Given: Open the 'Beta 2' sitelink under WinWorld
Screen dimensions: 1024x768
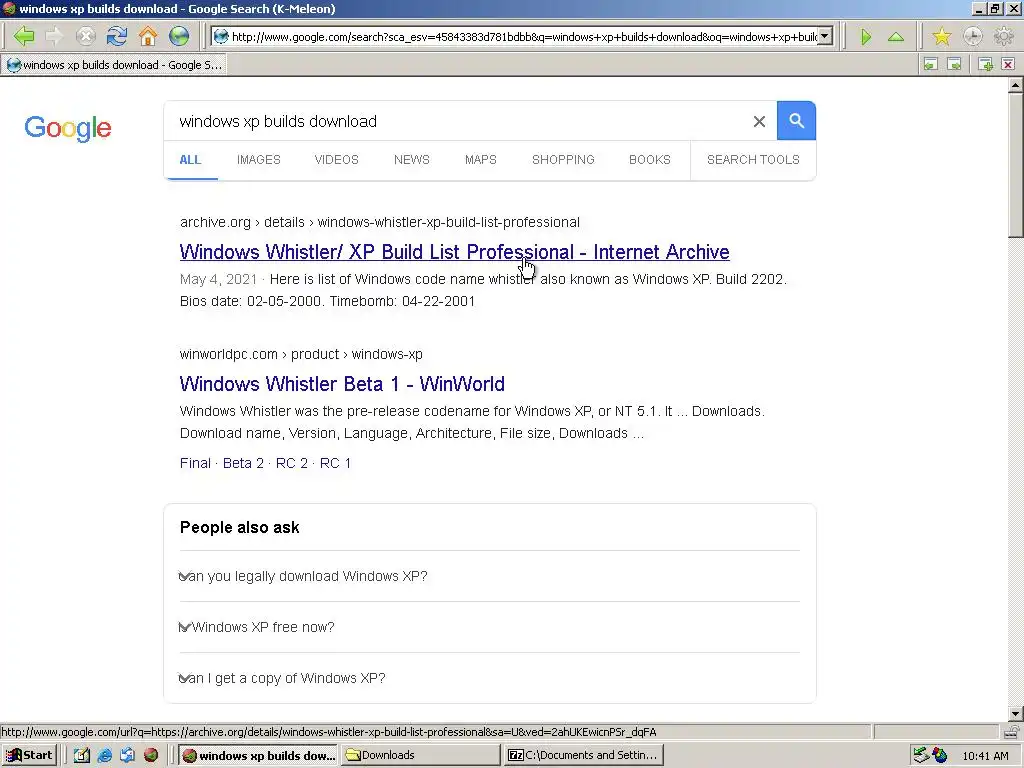Looking at the screenshot, I should point(243,463).
